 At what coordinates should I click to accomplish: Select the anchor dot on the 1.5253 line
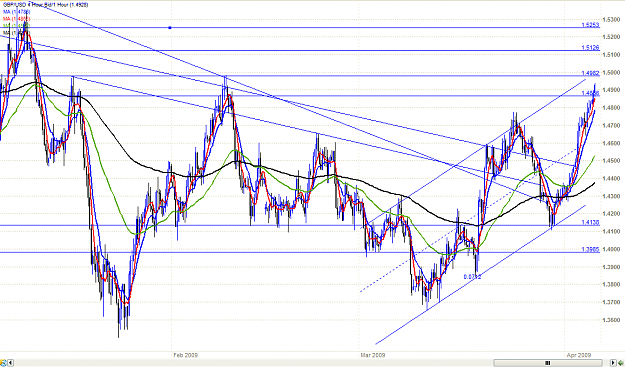point(170,27)
